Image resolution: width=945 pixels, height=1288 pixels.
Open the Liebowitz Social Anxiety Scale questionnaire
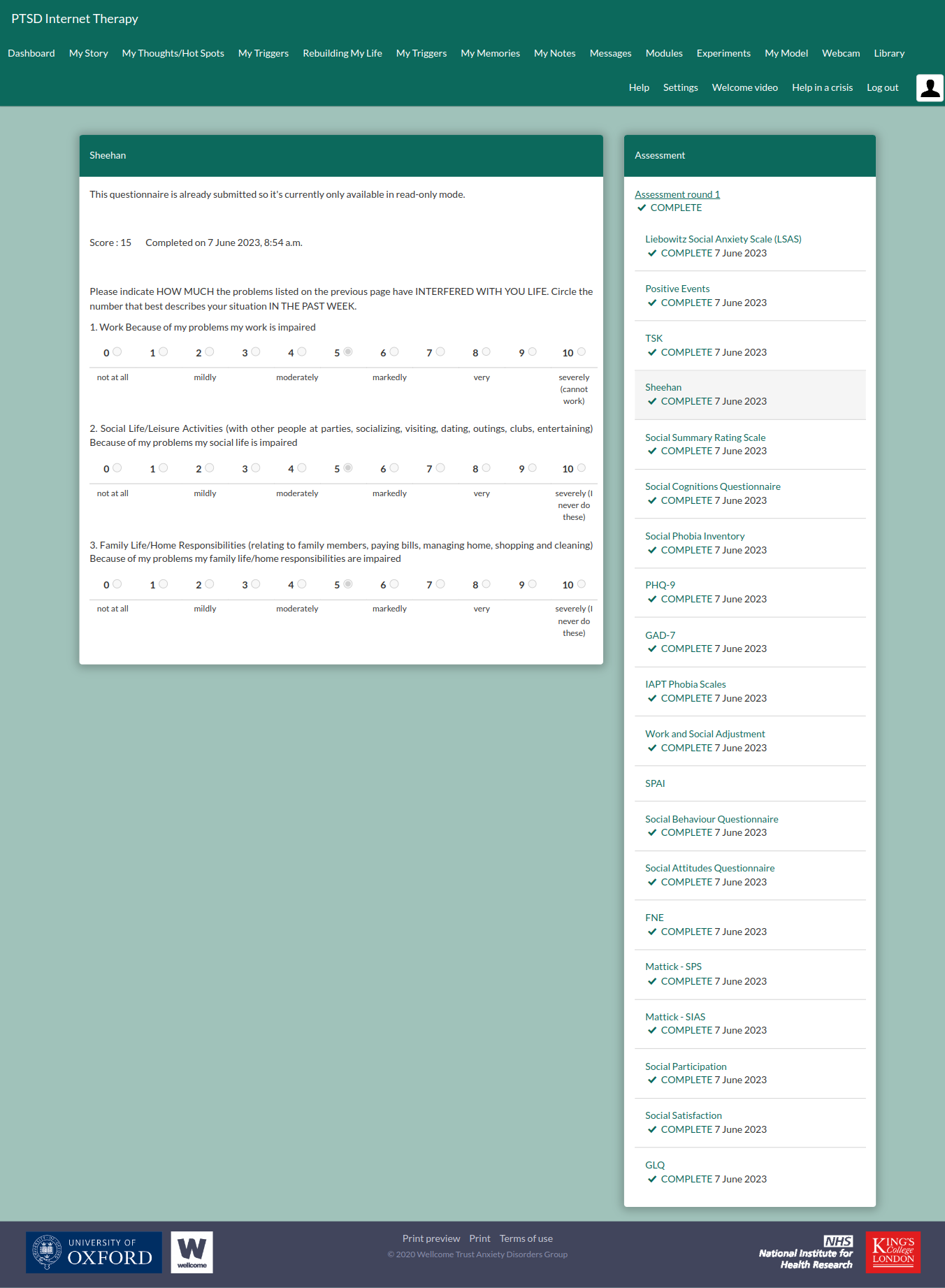(x=723, y=239)
